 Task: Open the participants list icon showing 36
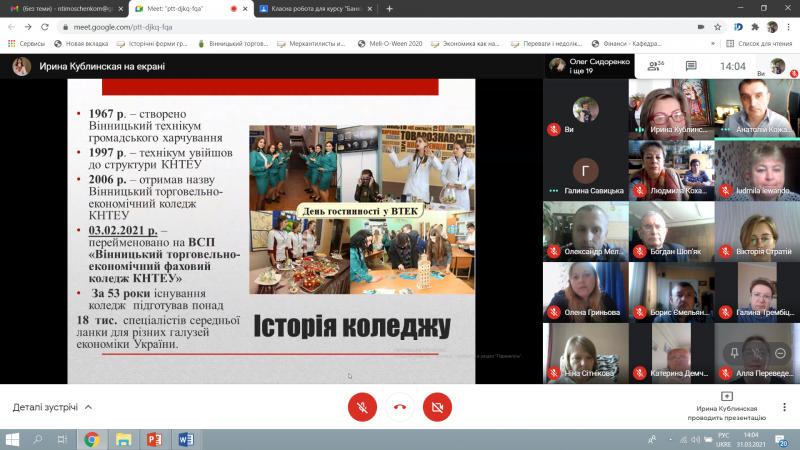655,66
